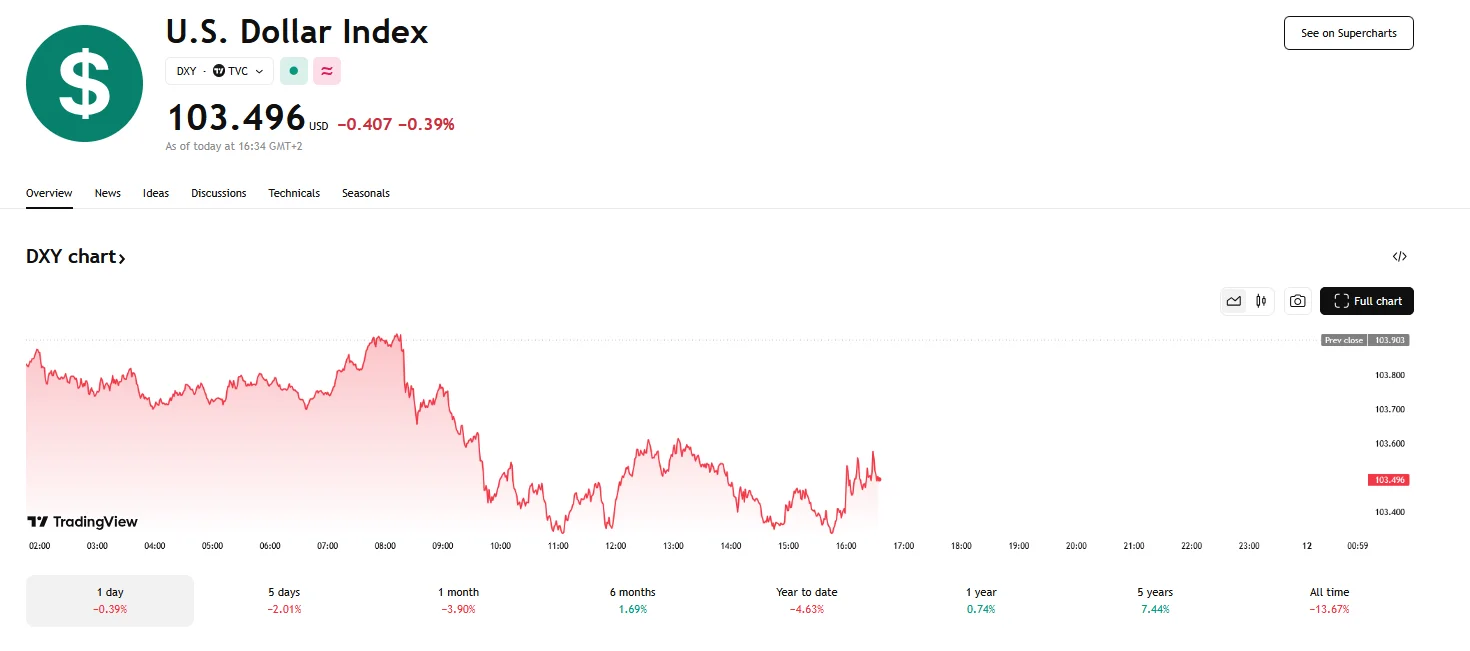Click the green dollar sign logo
The width and height of the screenshot is (1470, 651).
pos(84,84)
